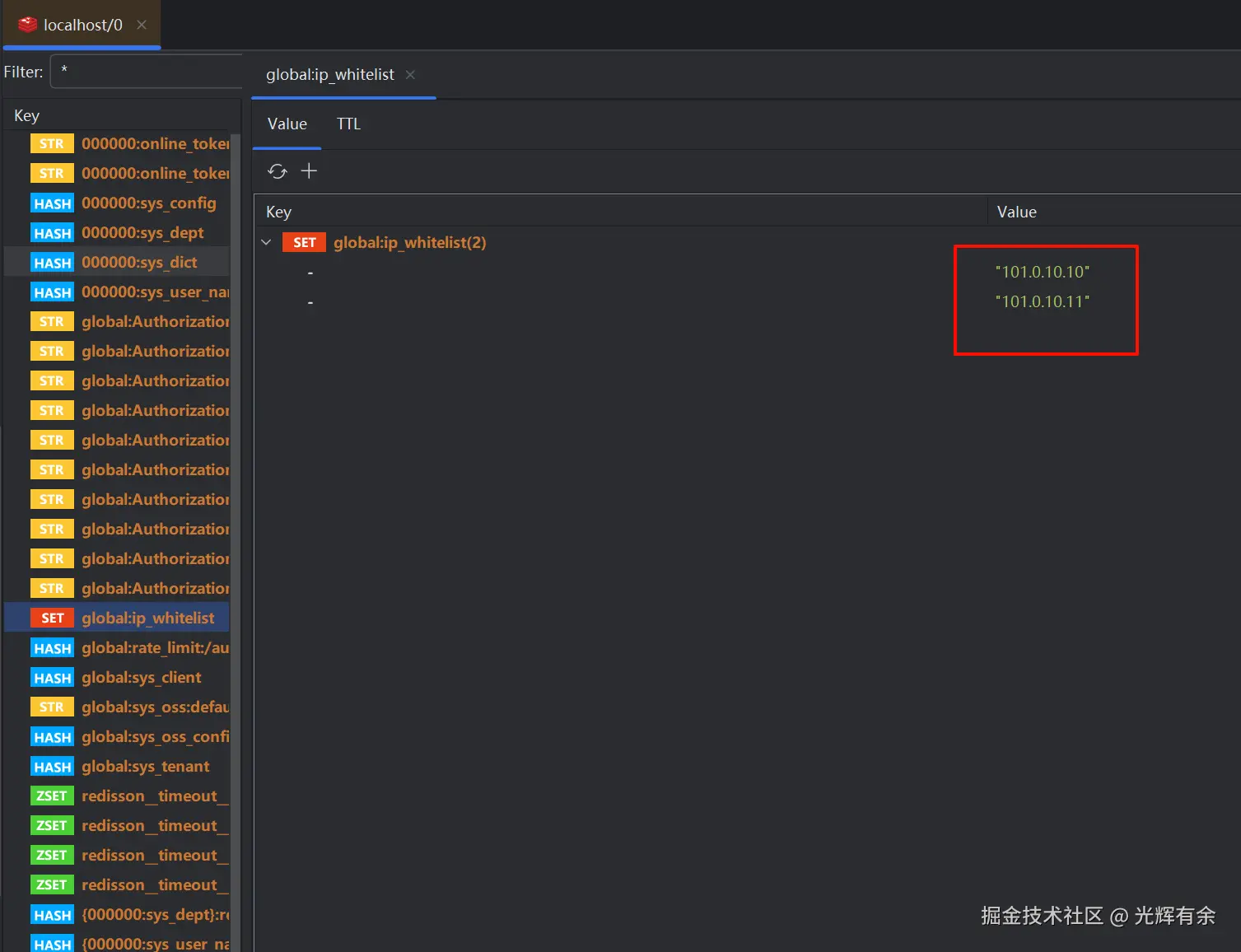Select the Value tab
This screenshot has width=1241, height=952.
287,124
